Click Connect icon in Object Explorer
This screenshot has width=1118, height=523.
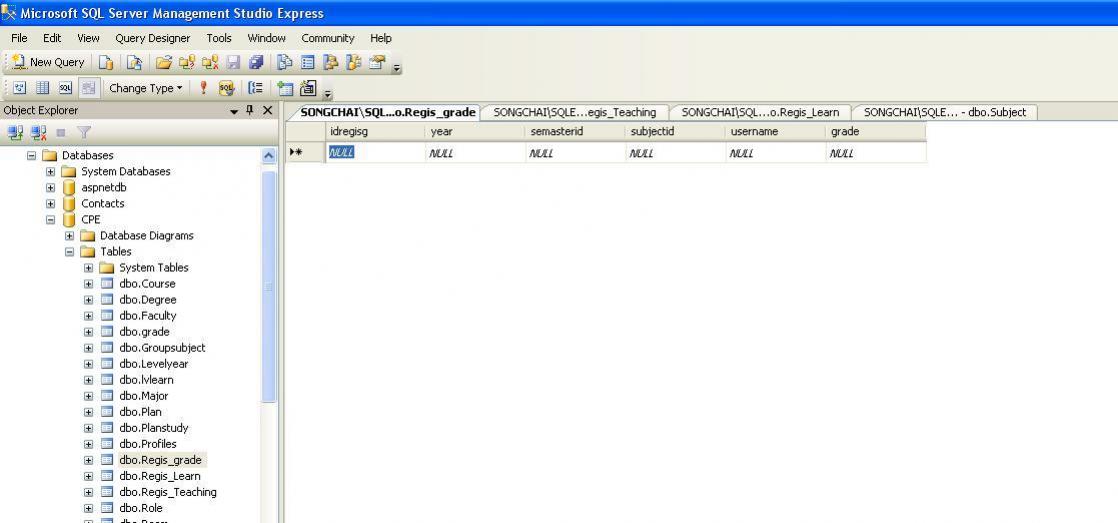tap(15, 133)
